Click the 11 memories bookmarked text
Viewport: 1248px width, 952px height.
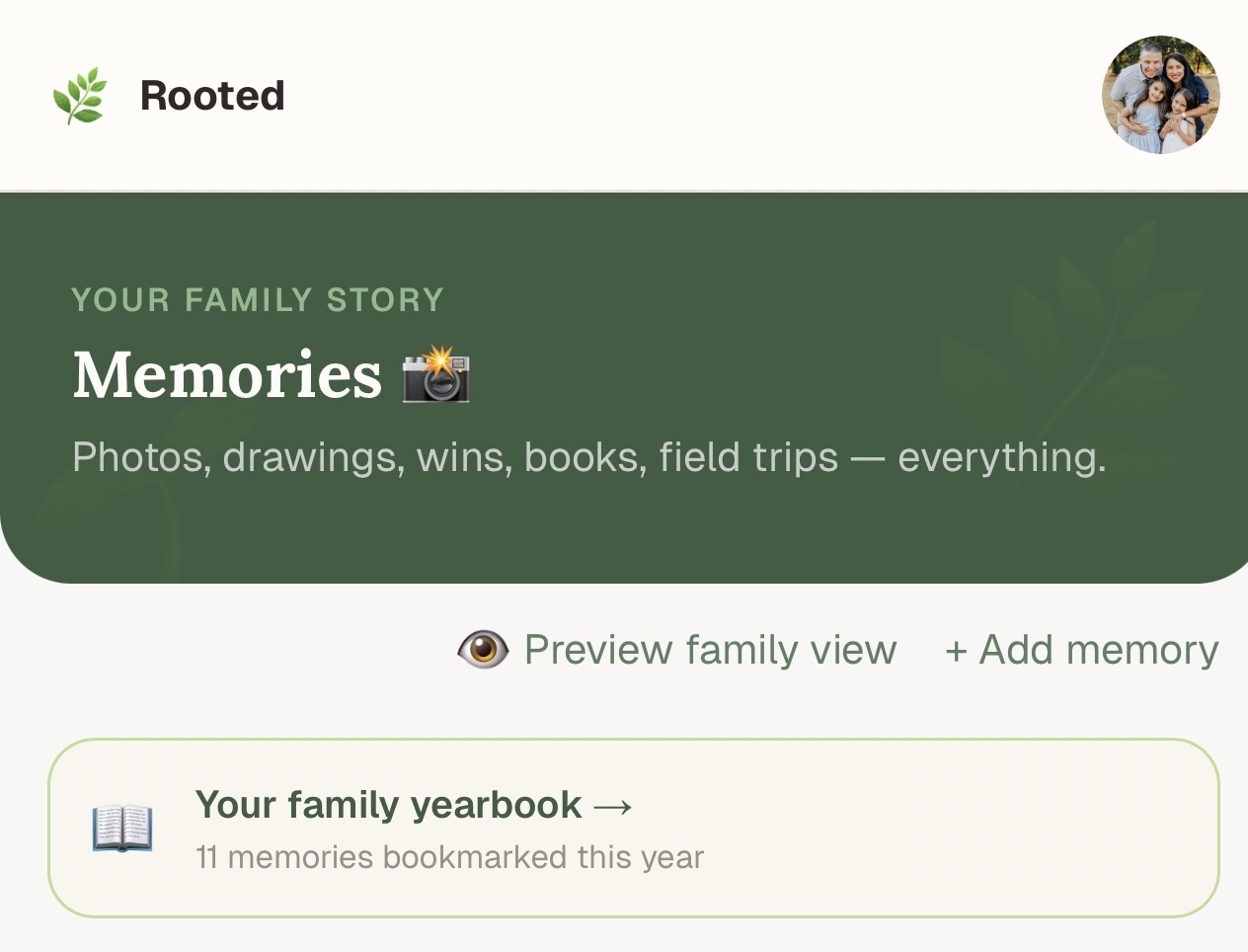click(x=449, y=857)
